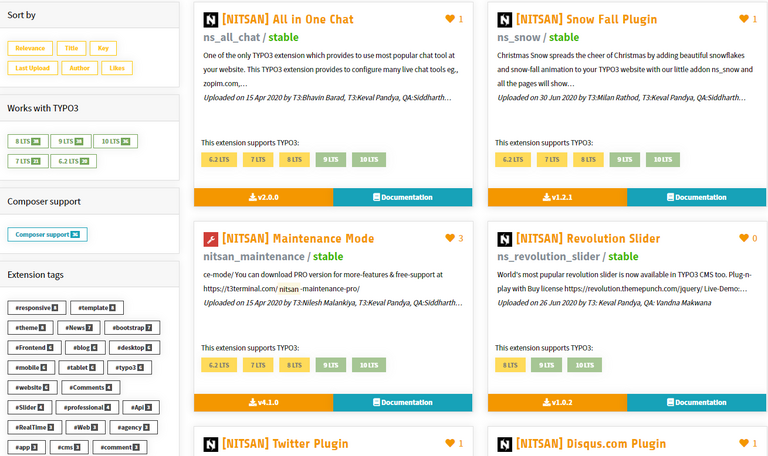Click the Disqus.com Plugin extension logo icon

(x=504, y=443)
